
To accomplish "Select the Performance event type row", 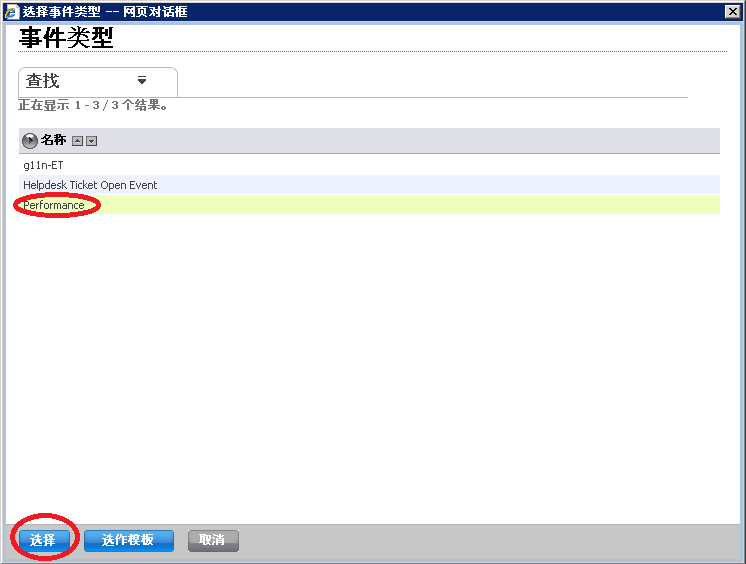I will point(369,205).
